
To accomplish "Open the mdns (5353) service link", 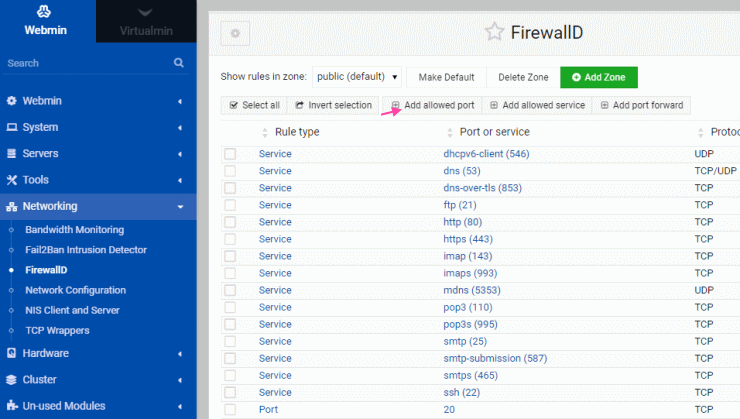I will pyautogui.click(x=472, y=290).
